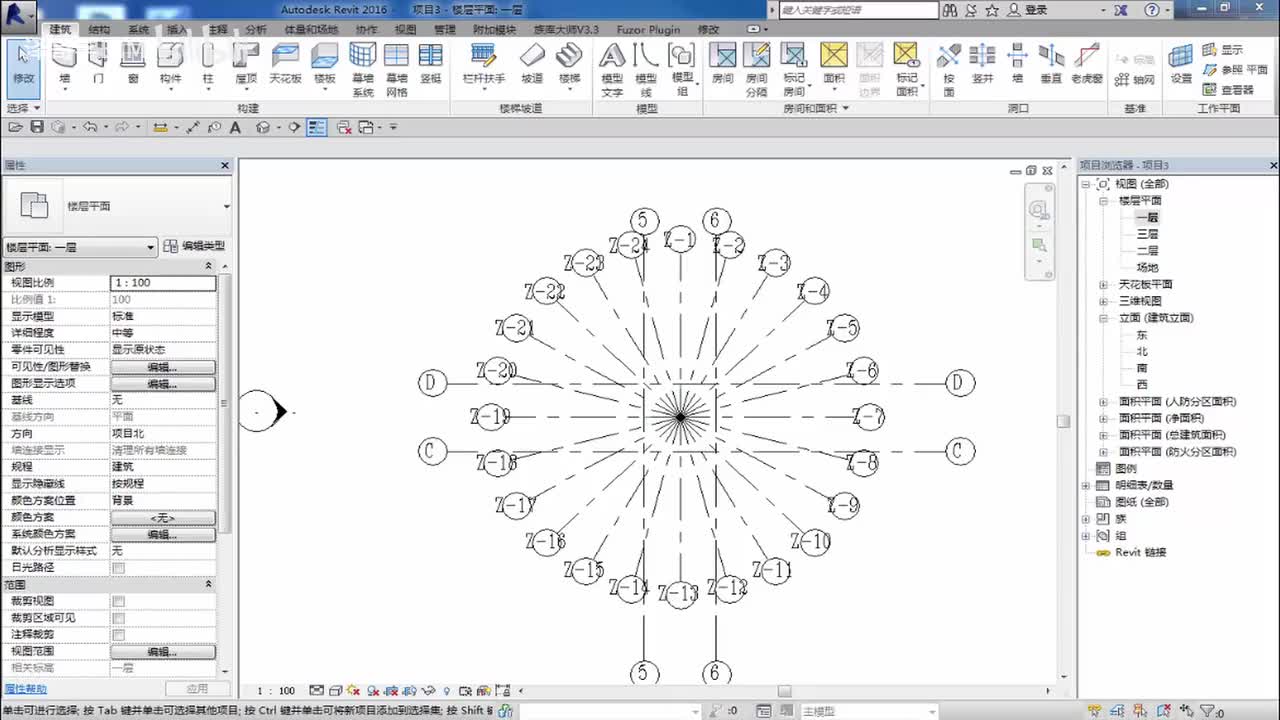Viewport: 1280px width, 720px height.
Task: Select the 天花板 (Ceiling) tool
Action: (x=285, y=64)
